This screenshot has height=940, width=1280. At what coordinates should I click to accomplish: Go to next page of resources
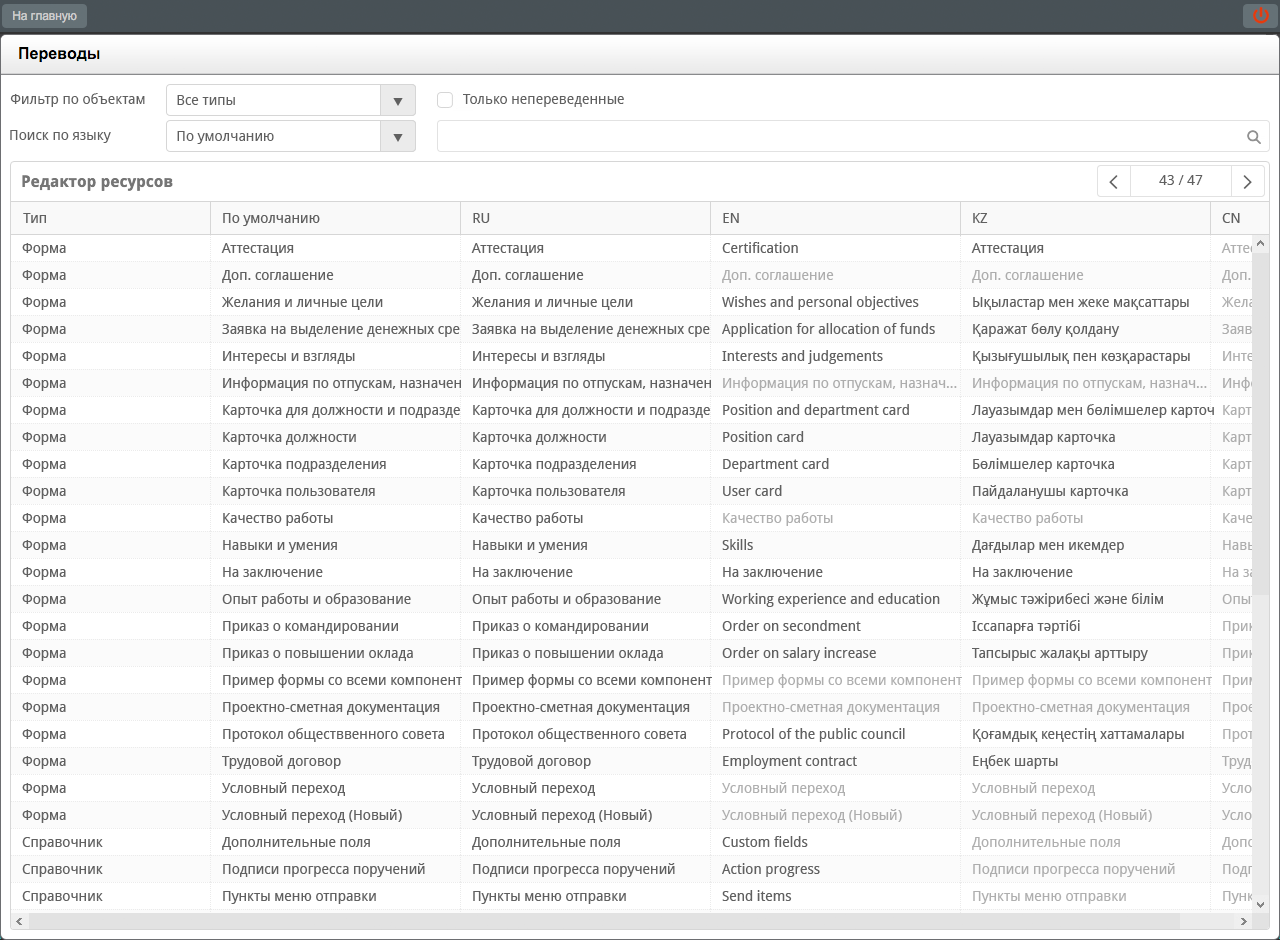tap(1247, 181)
